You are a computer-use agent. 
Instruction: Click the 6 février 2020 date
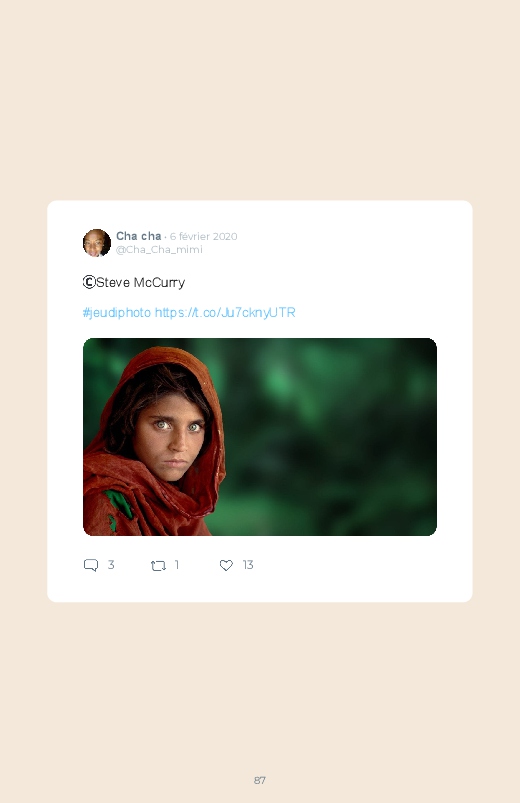[x=203, y=236]
